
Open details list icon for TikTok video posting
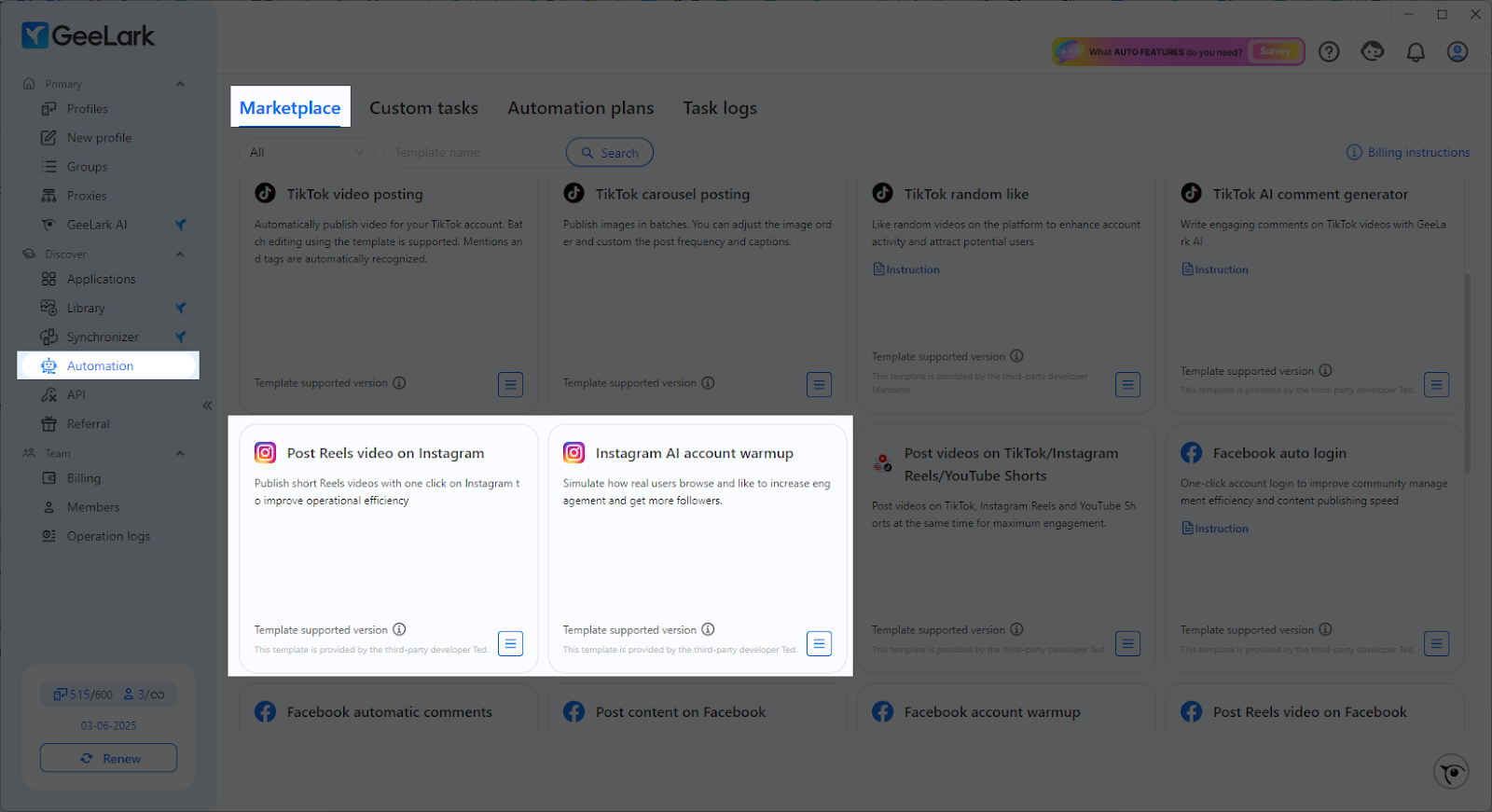tap(510, 384)
